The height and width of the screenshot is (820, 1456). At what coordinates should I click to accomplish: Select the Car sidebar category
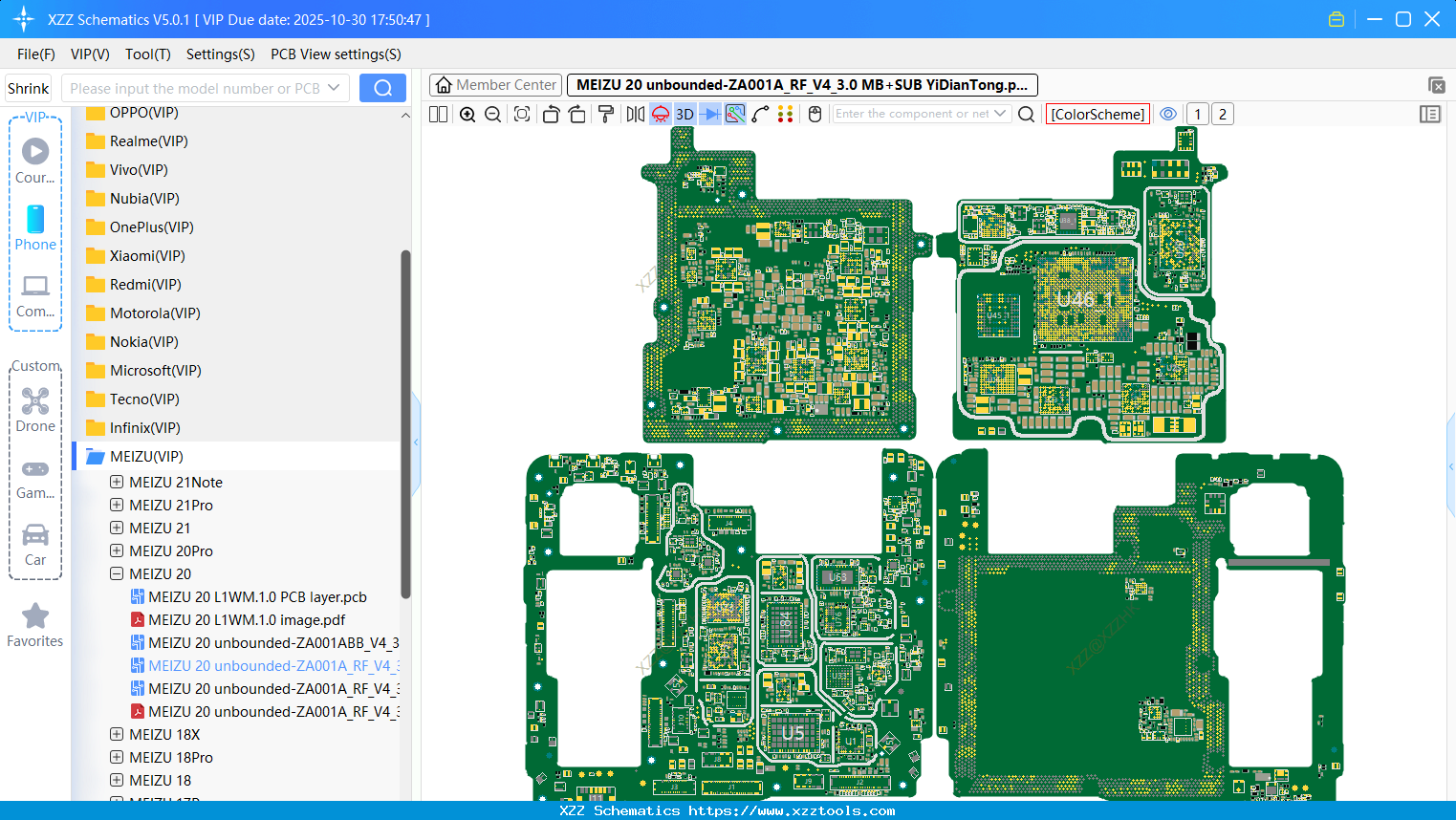click(x=35, y=544)
